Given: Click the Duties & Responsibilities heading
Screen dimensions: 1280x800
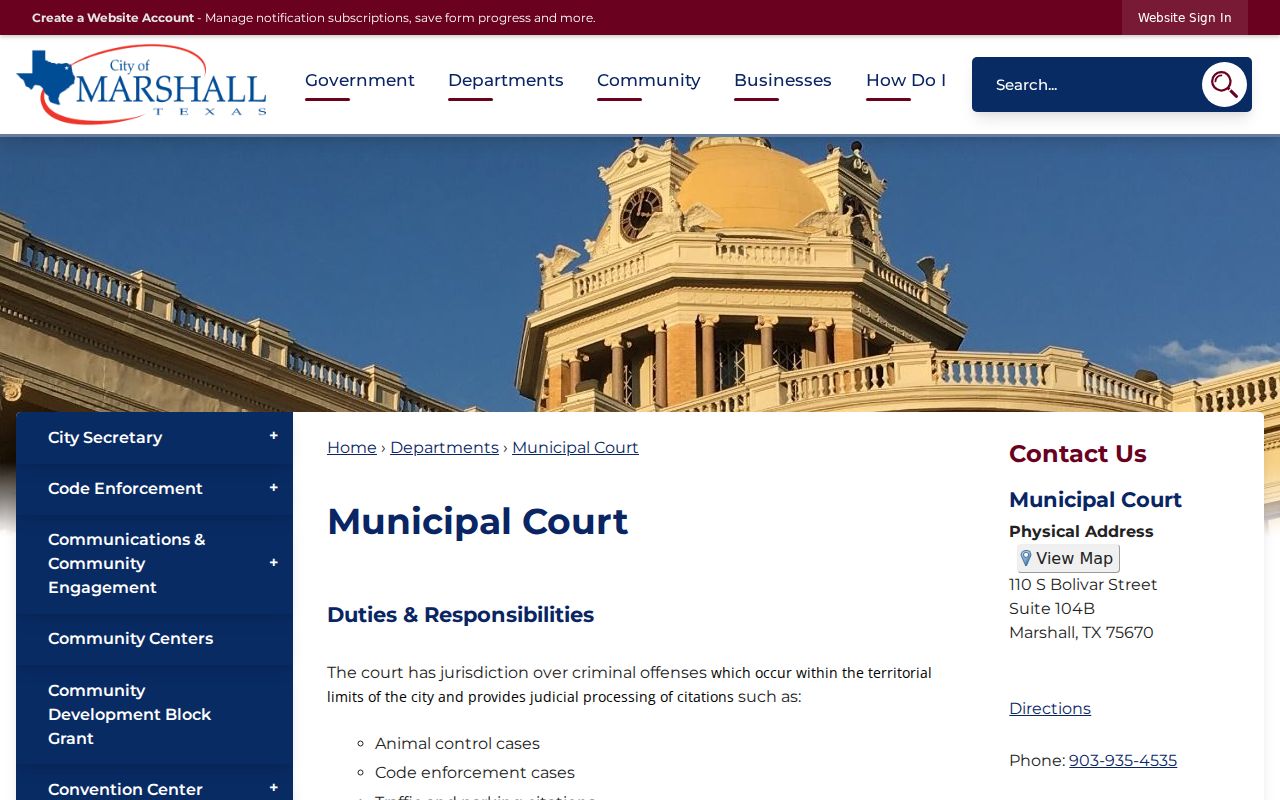Looking at the screenshot, I should [x=461, y=614].
